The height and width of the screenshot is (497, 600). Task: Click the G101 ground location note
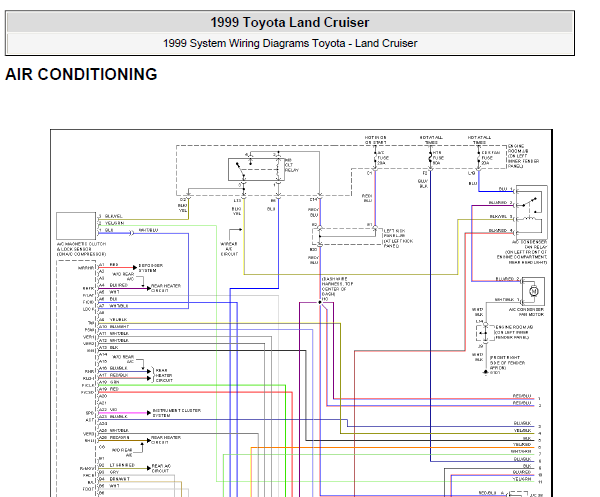tap(507, 363)
